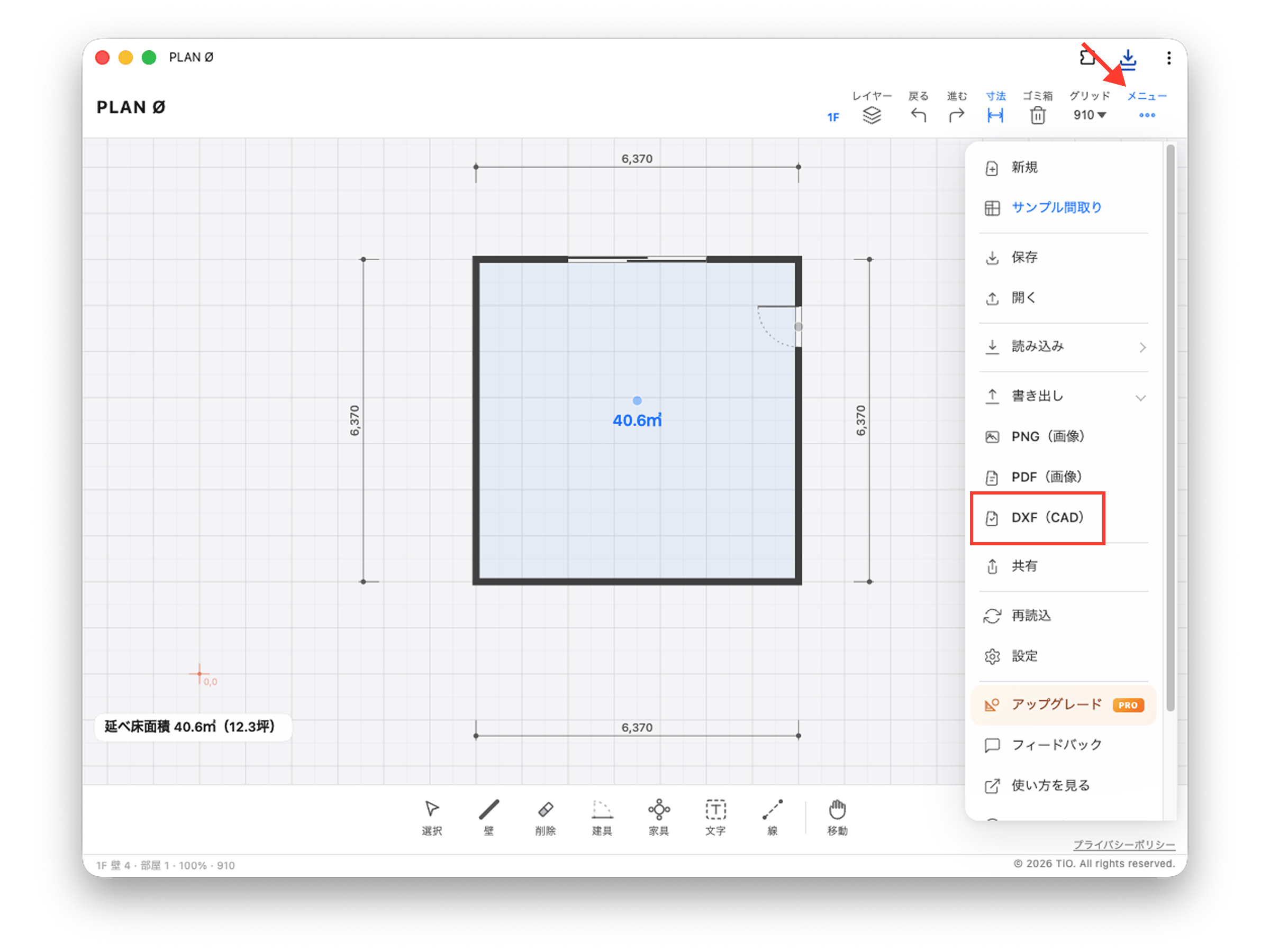Viewport: 1270px width, 952px height.
Task: Click the door handle on right wall
Action: [798, 326]
